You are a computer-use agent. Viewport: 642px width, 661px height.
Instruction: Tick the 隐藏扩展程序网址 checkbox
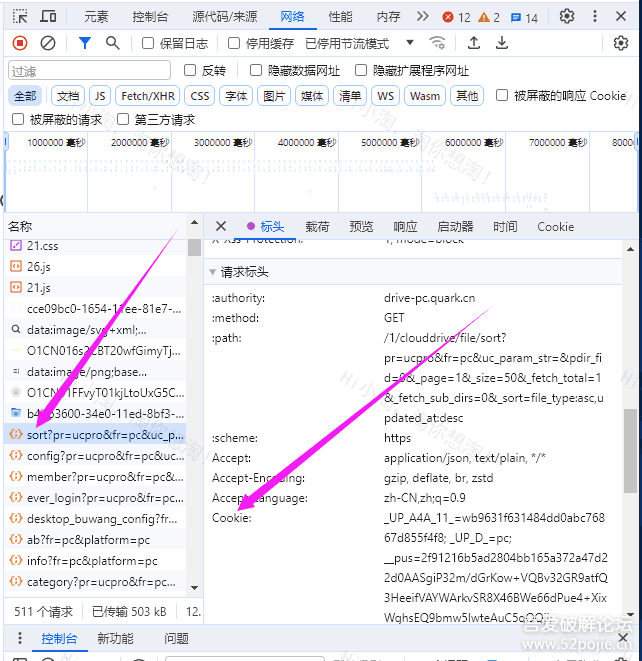[x=361, y=70]
